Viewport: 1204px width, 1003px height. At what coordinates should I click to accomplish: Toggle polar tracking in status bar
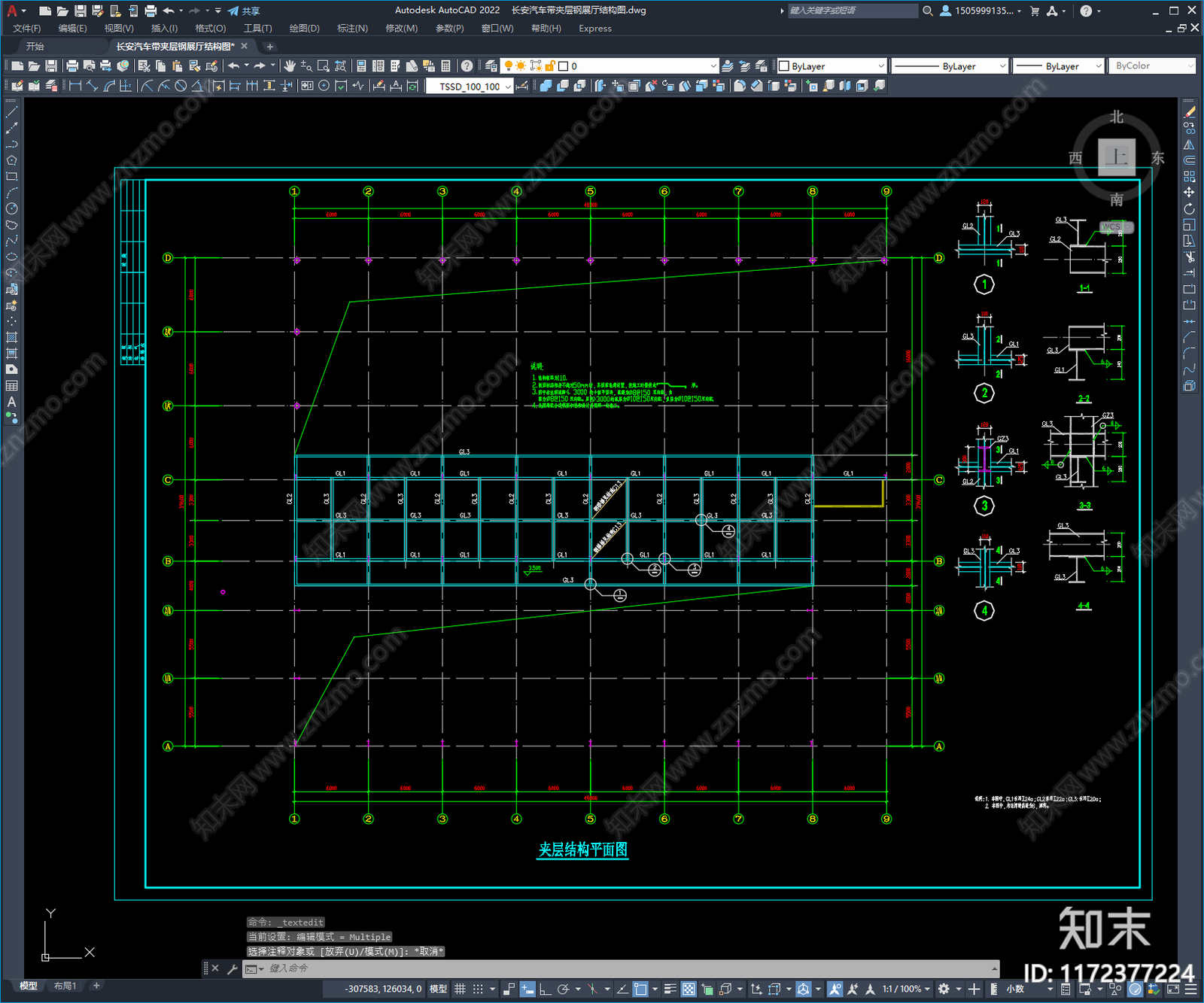point(563,989)
